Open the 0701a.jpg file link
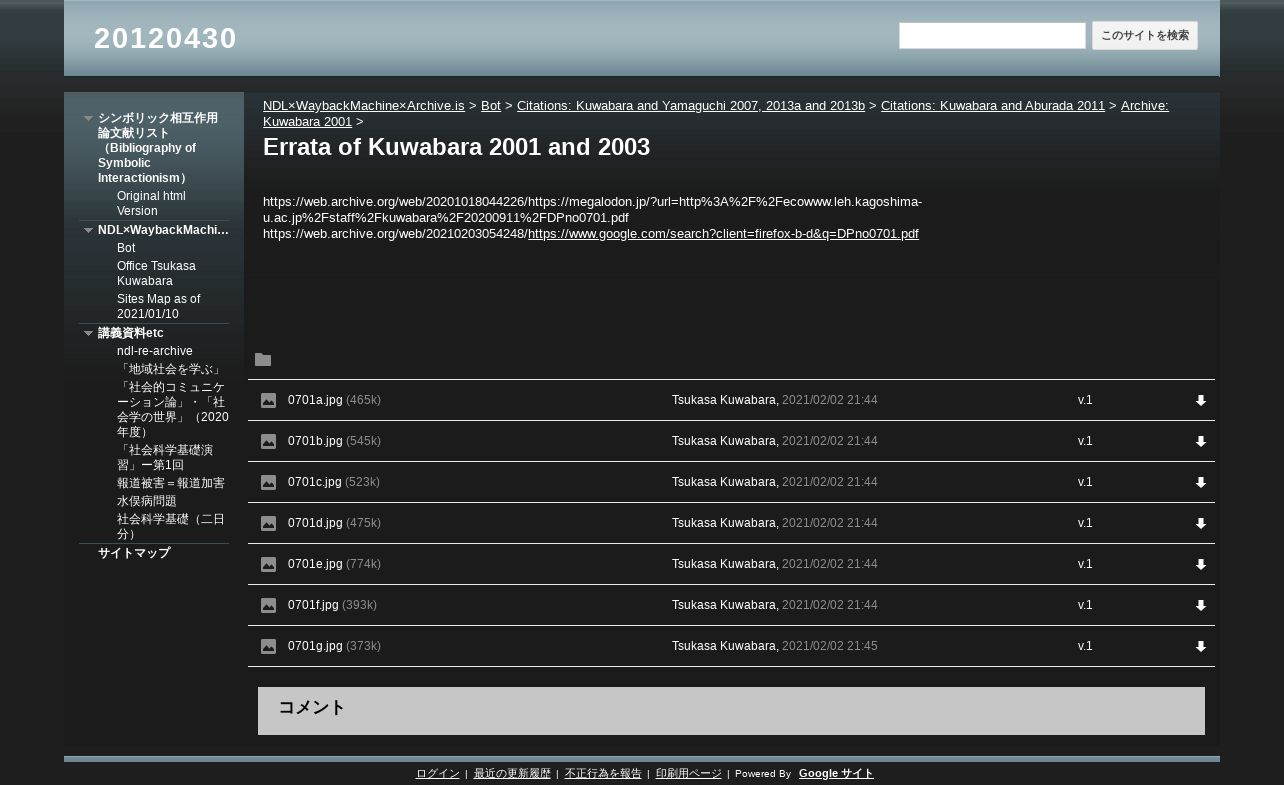This screenshot has width=1284, height=785. (315, 400)
